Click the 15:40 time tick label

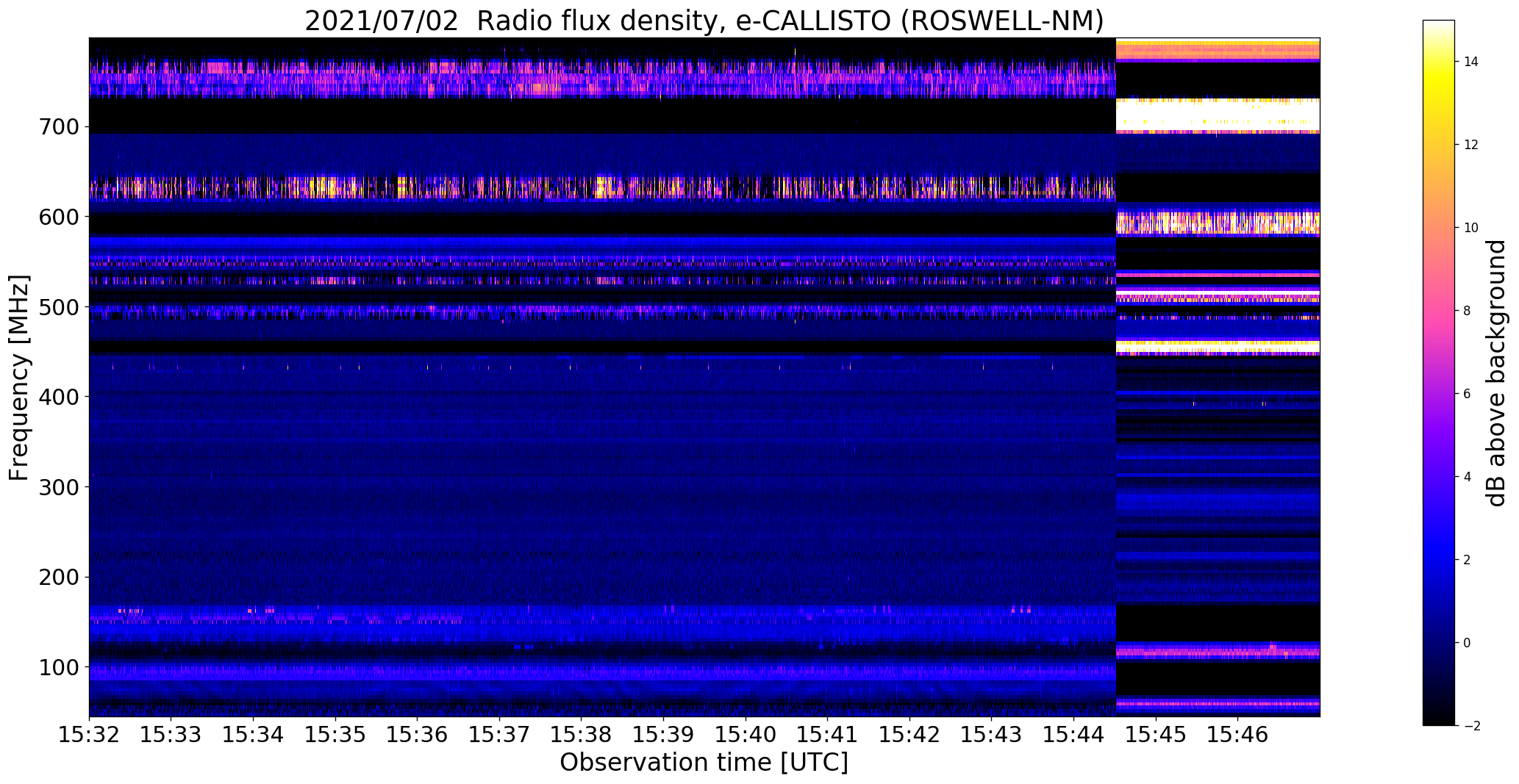[x=746, y=734]
